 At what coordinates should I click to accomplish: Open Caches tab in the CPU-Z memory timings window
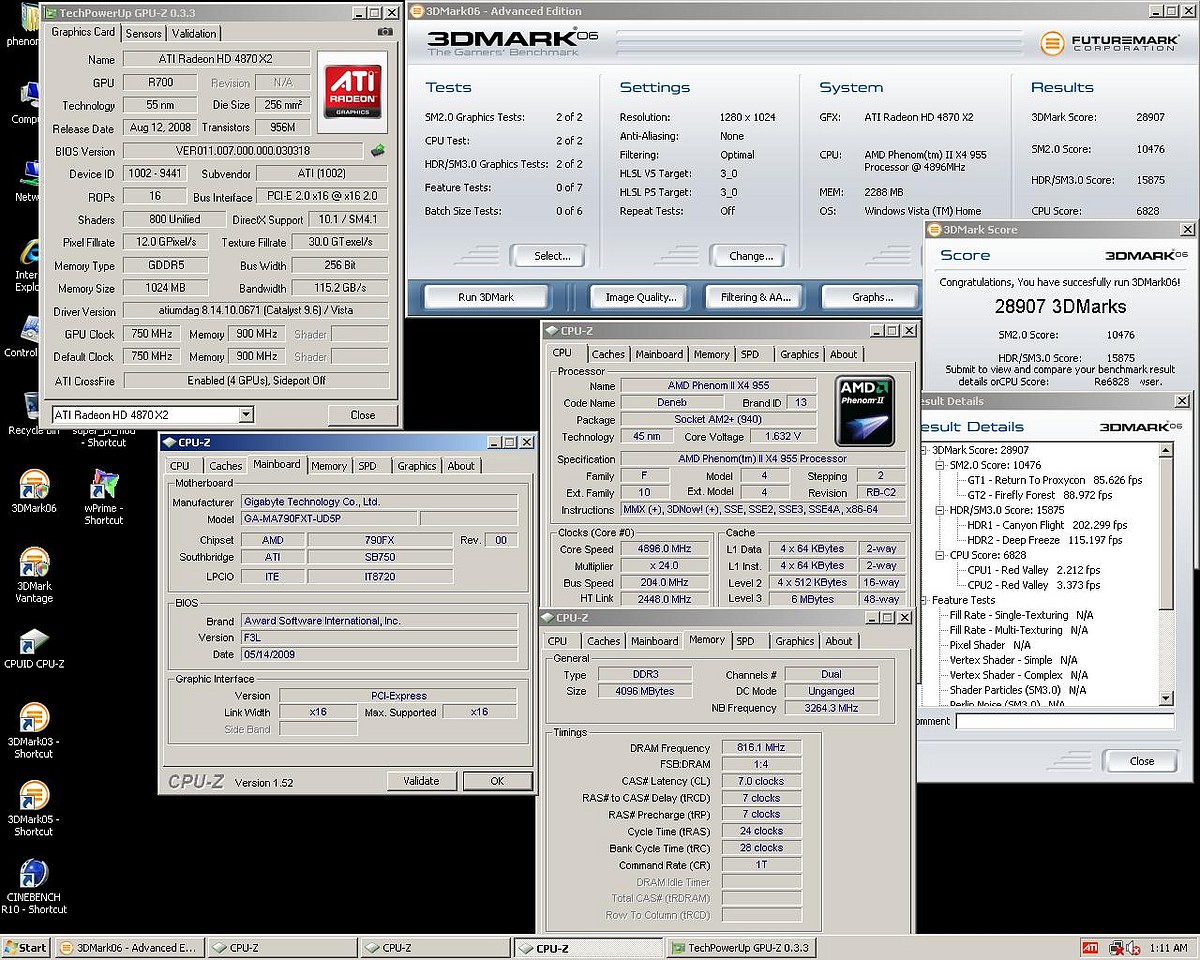coord(603,642)
